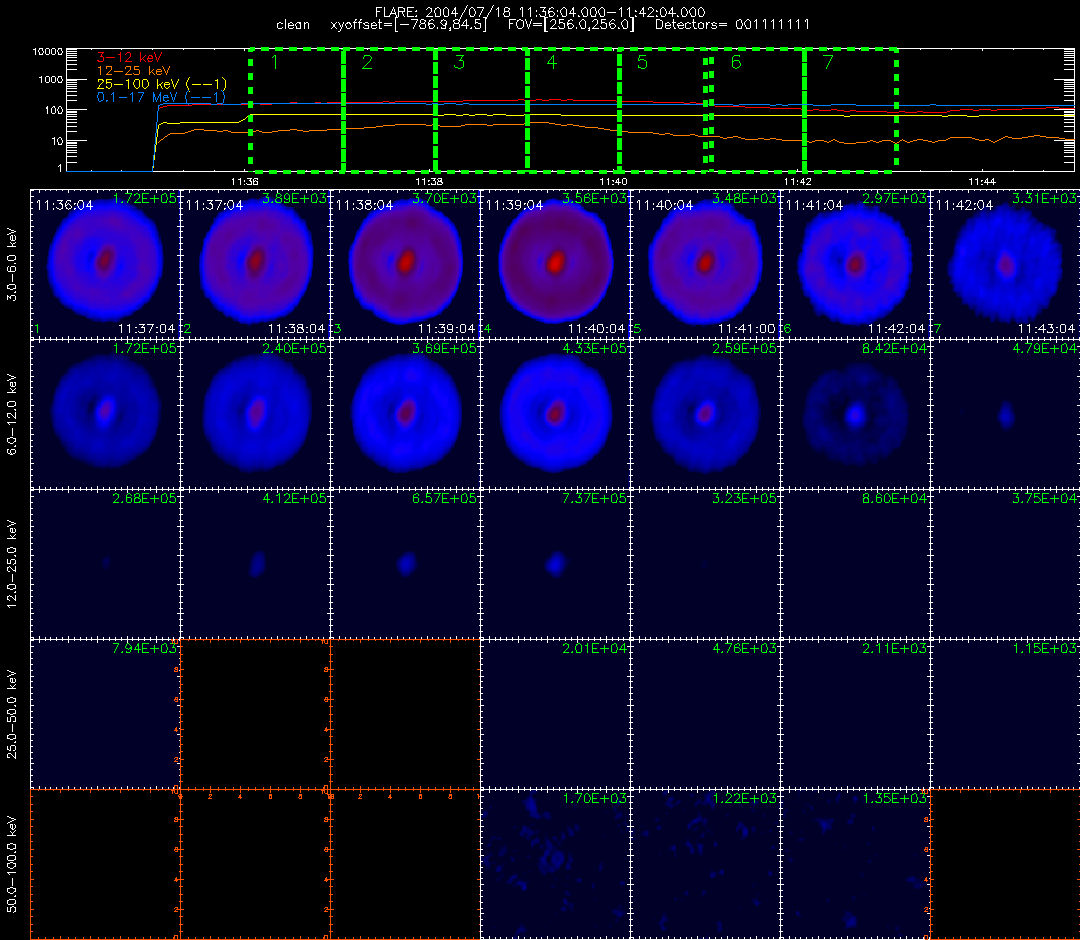Open the 25.0-50.0 keV image with peak 2.01E+04
Image resolution: width=1080 pixels, height=940 pixels.
pos(555,714)
